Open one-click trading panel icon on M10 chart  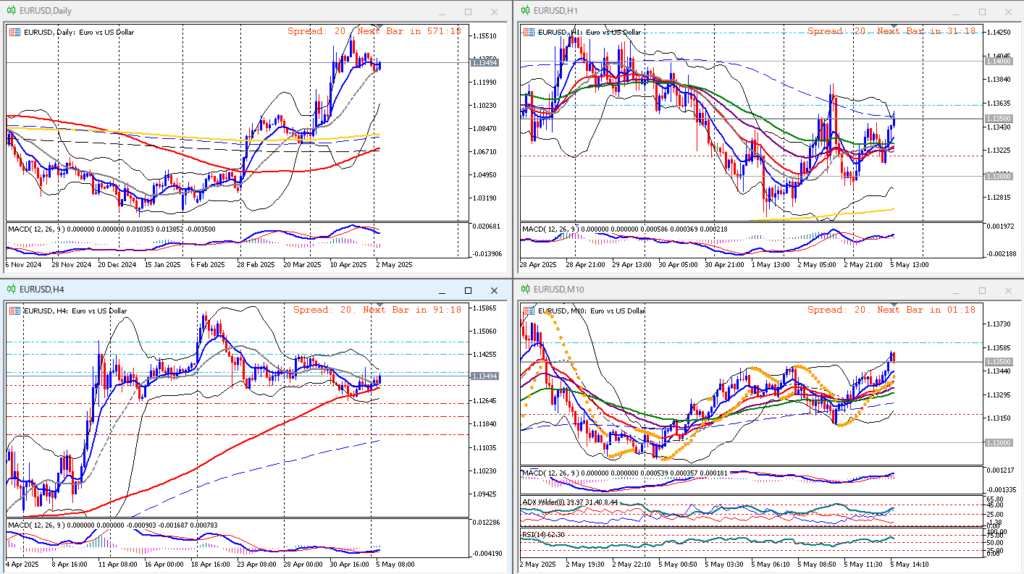tap(528, 311)
